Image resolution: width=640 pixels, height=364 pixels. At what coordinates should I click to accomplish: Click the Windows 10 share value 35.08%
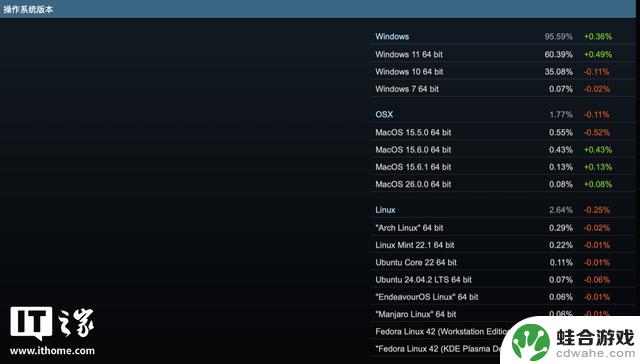tap(558, 72)
